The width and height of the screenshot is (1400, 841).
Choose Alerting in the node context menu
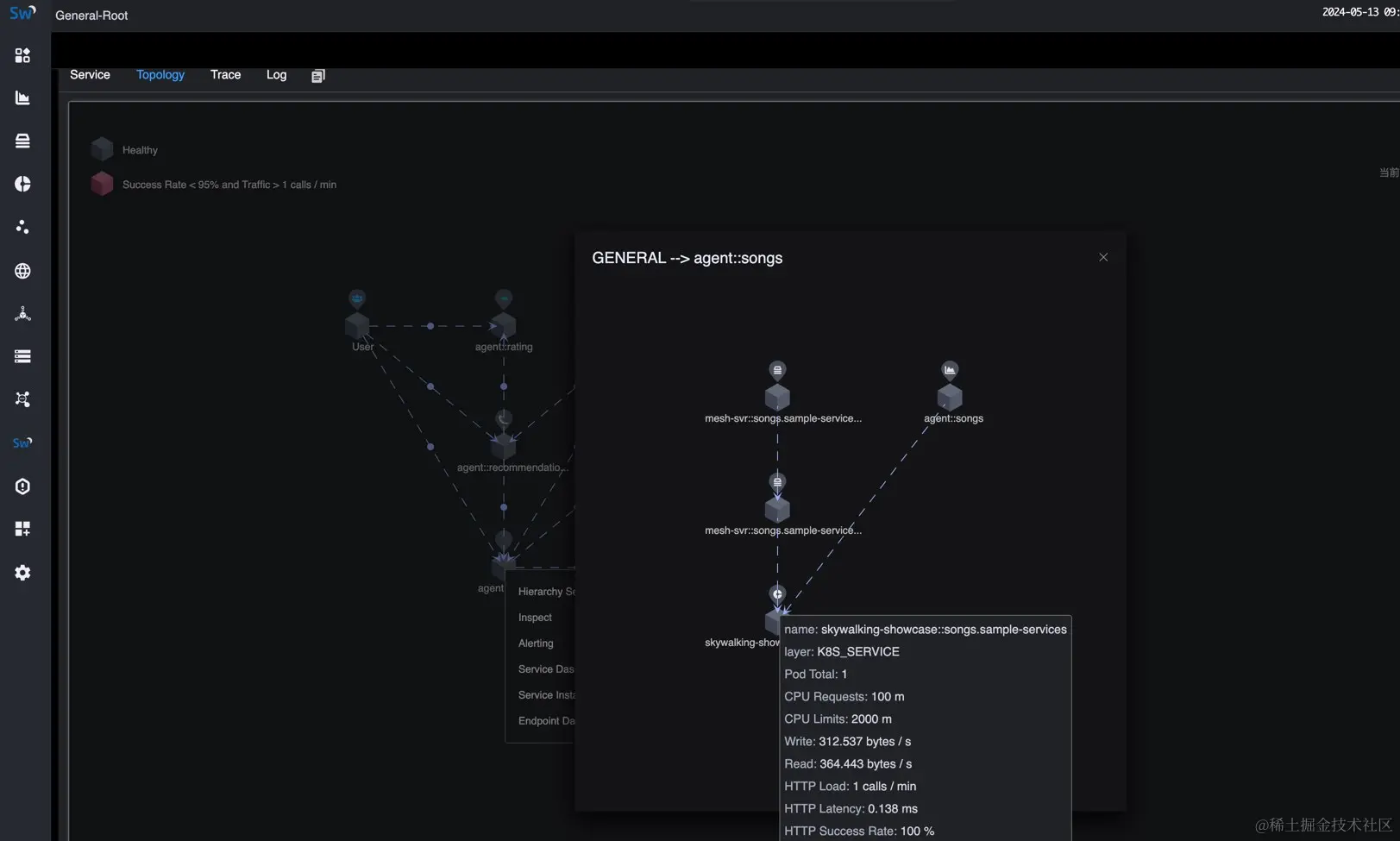536,643
